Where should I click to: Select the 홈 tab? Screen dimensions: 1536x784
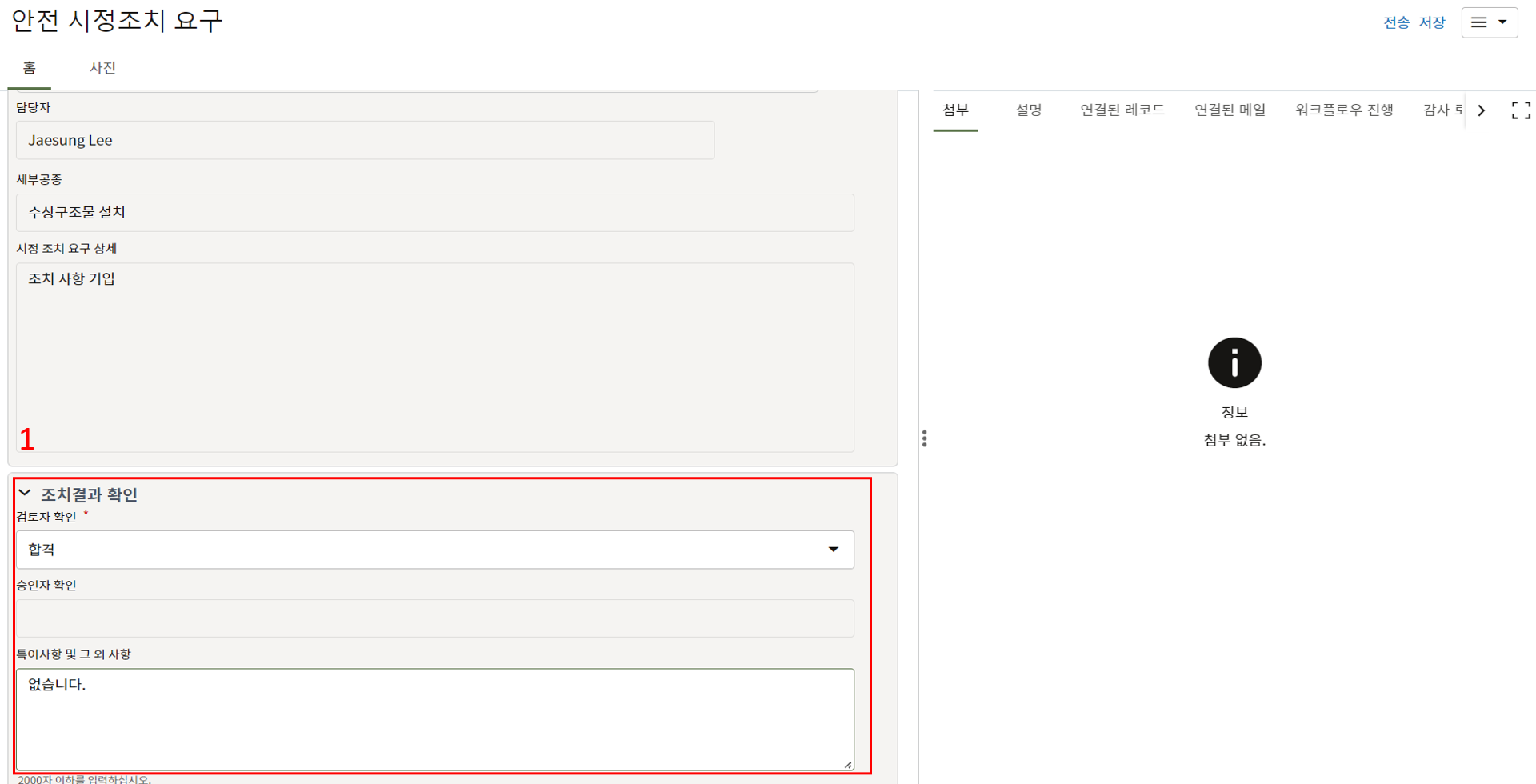coord(30,68)
